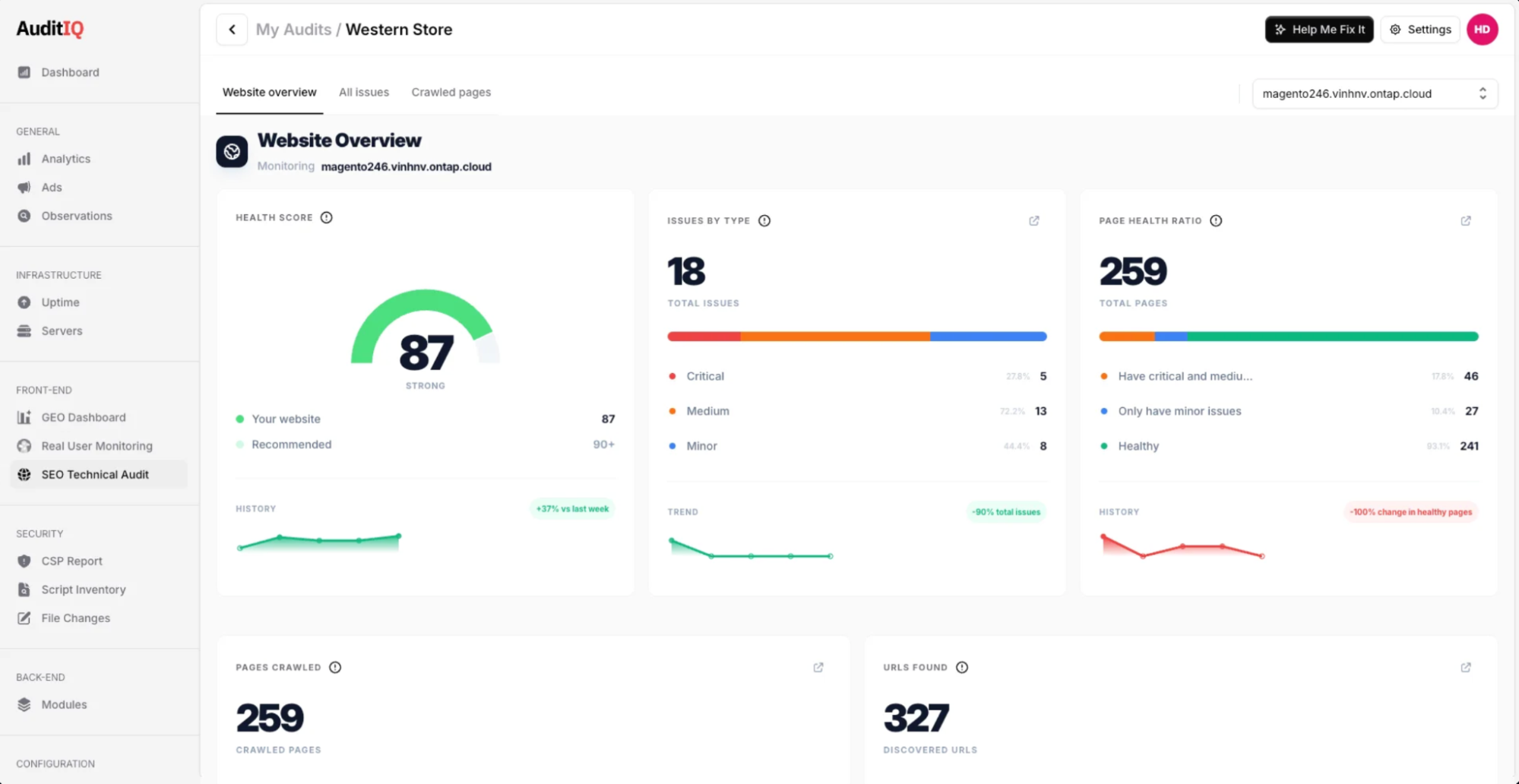Click the URLs Found info icon
Screen dimensions: 1519x784
click(962, 668)
